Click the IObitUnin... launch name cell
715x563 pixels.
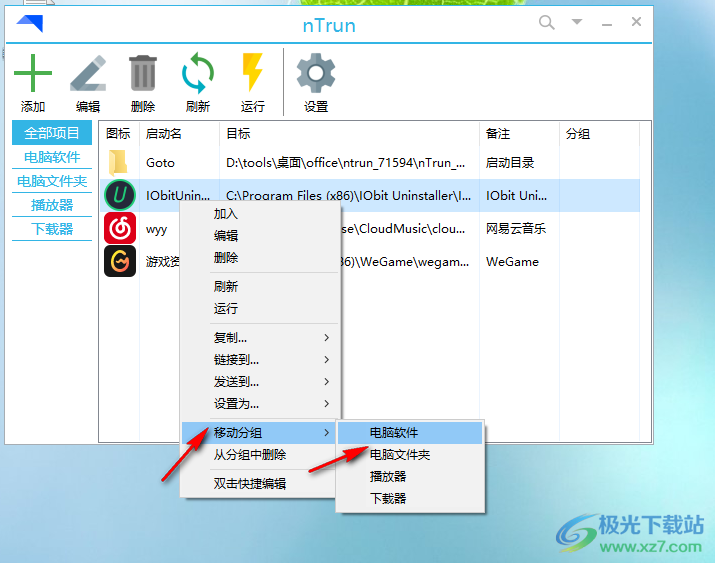click(178, 196)
